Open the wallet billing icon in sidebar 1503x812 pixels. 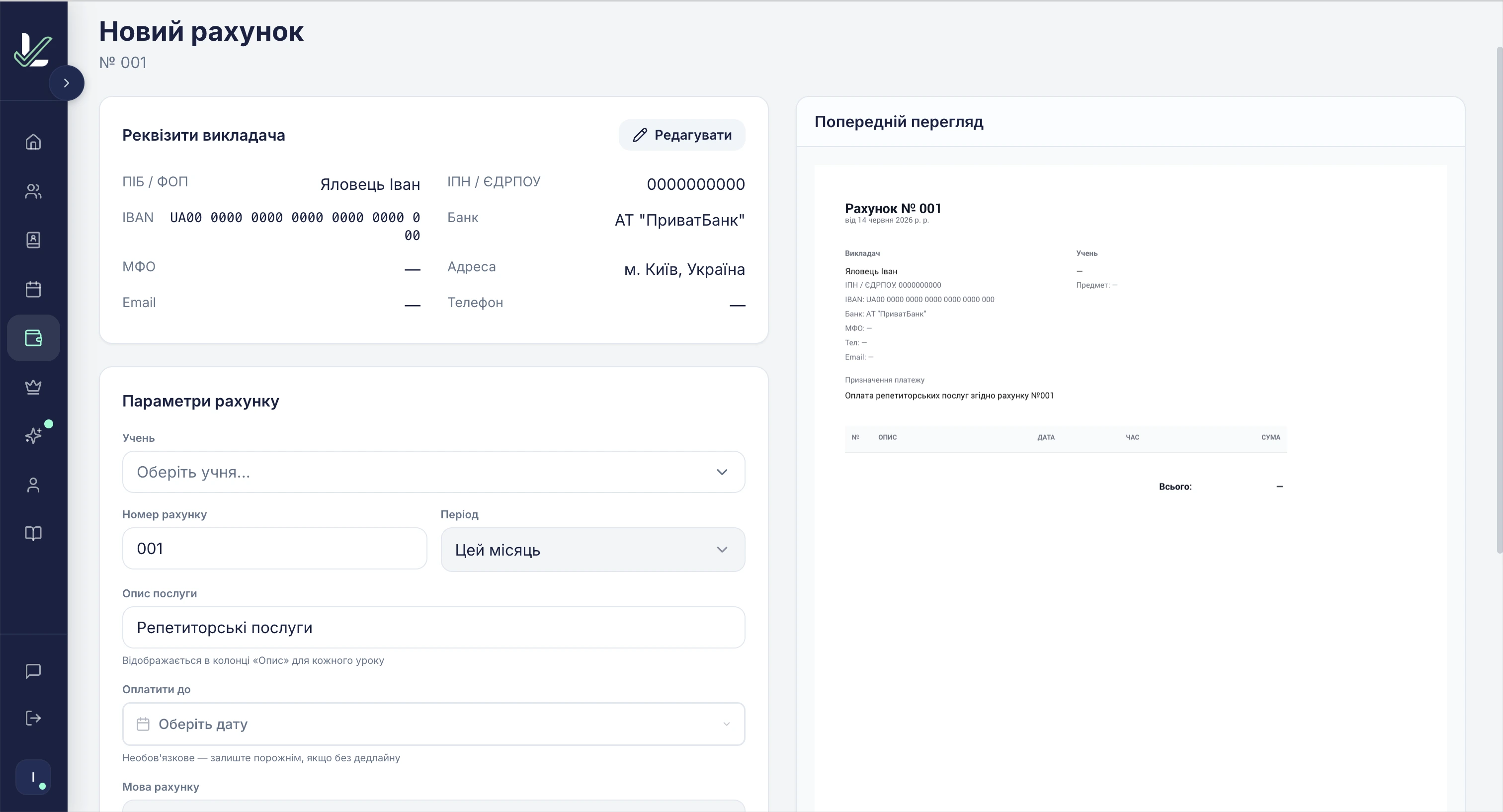33,338
